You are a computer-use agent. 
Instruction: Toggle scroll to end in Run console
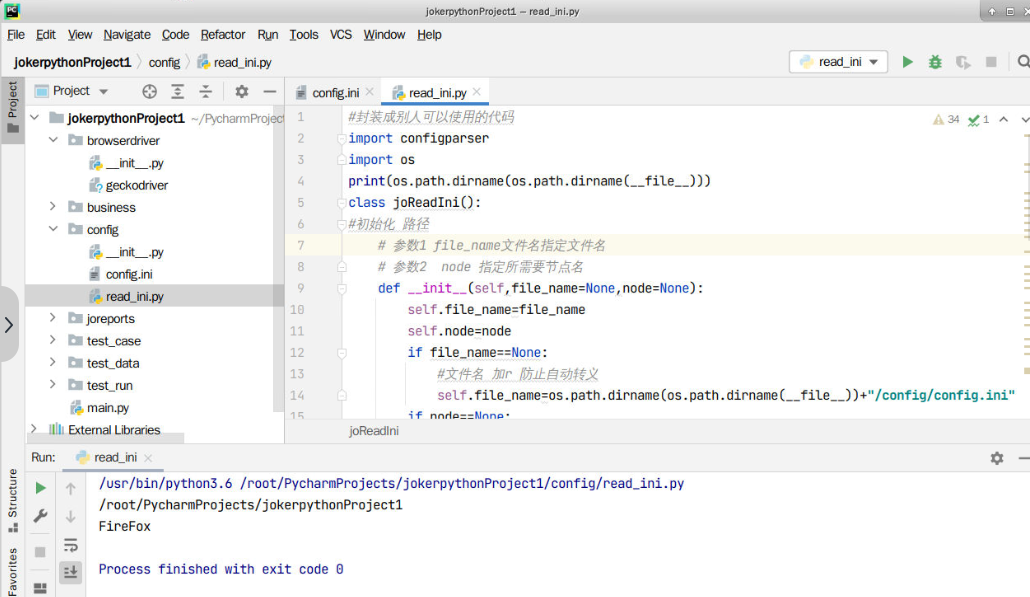click(x=71, y=572)
